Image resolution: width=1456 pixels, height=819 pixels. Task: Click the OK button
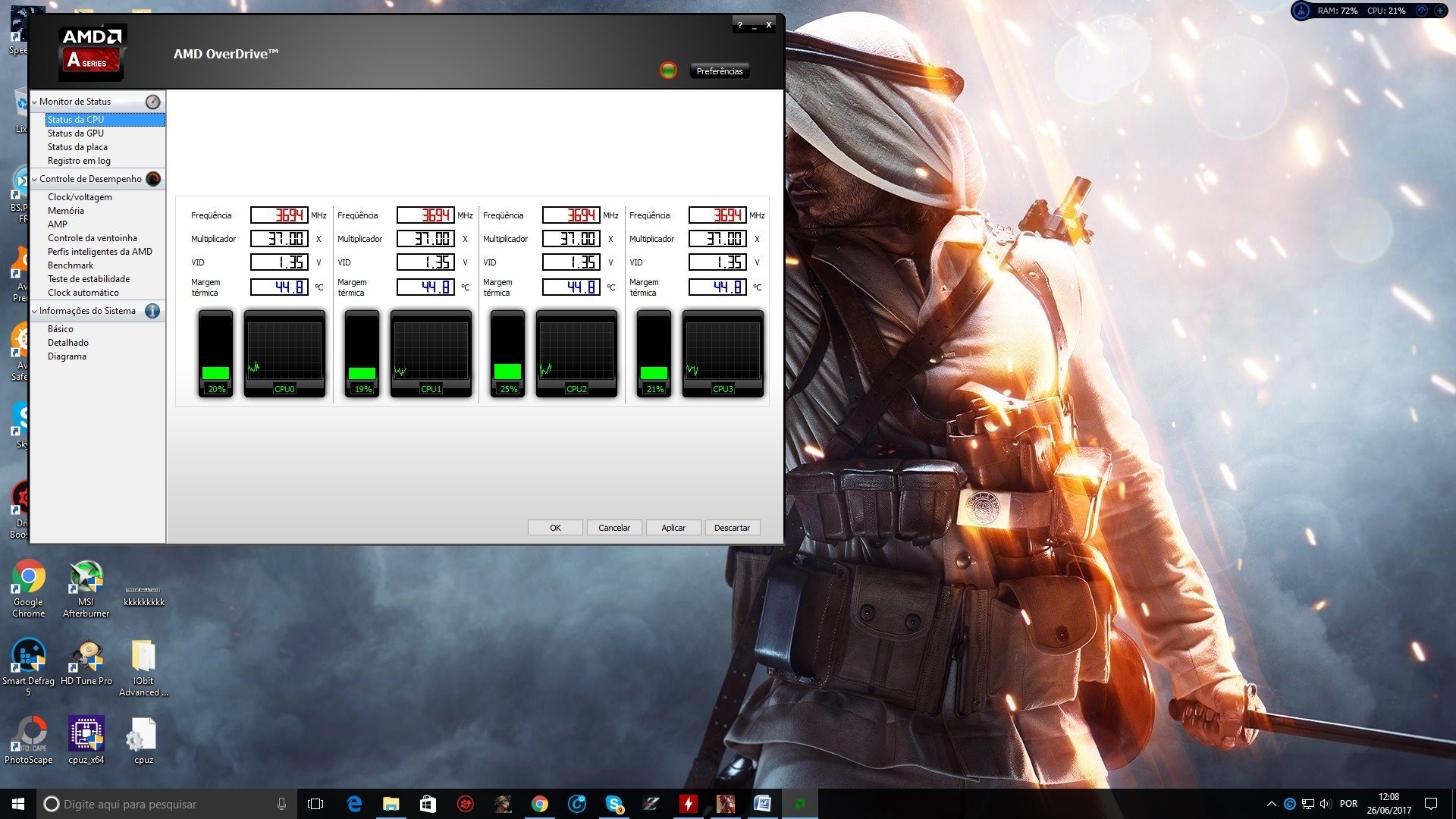pyautogui.click(x=555, y=528)
